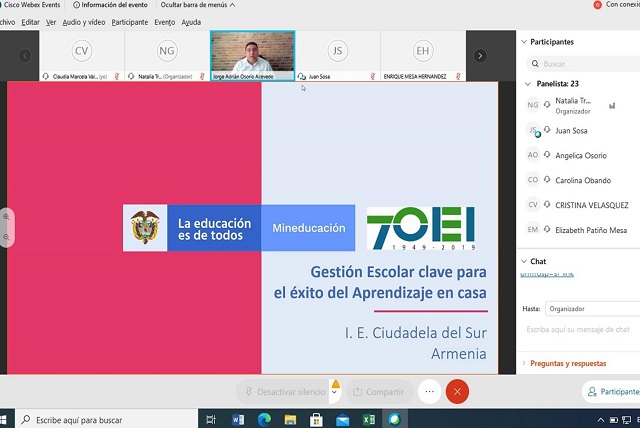Click Desactivar silencio button

[x=286, y=392]
